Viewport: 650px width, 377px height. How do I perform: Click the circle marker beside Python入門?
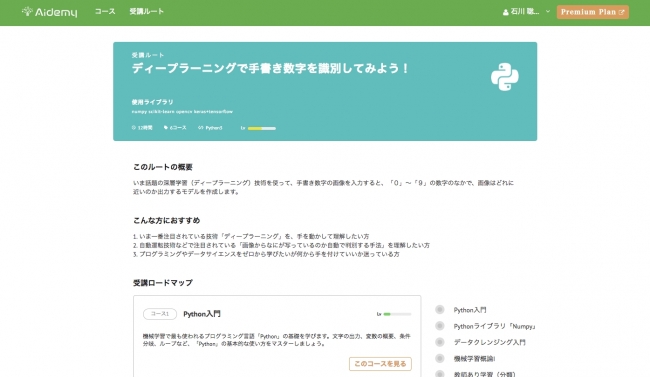pyautogui.click(x=440, y=309)
